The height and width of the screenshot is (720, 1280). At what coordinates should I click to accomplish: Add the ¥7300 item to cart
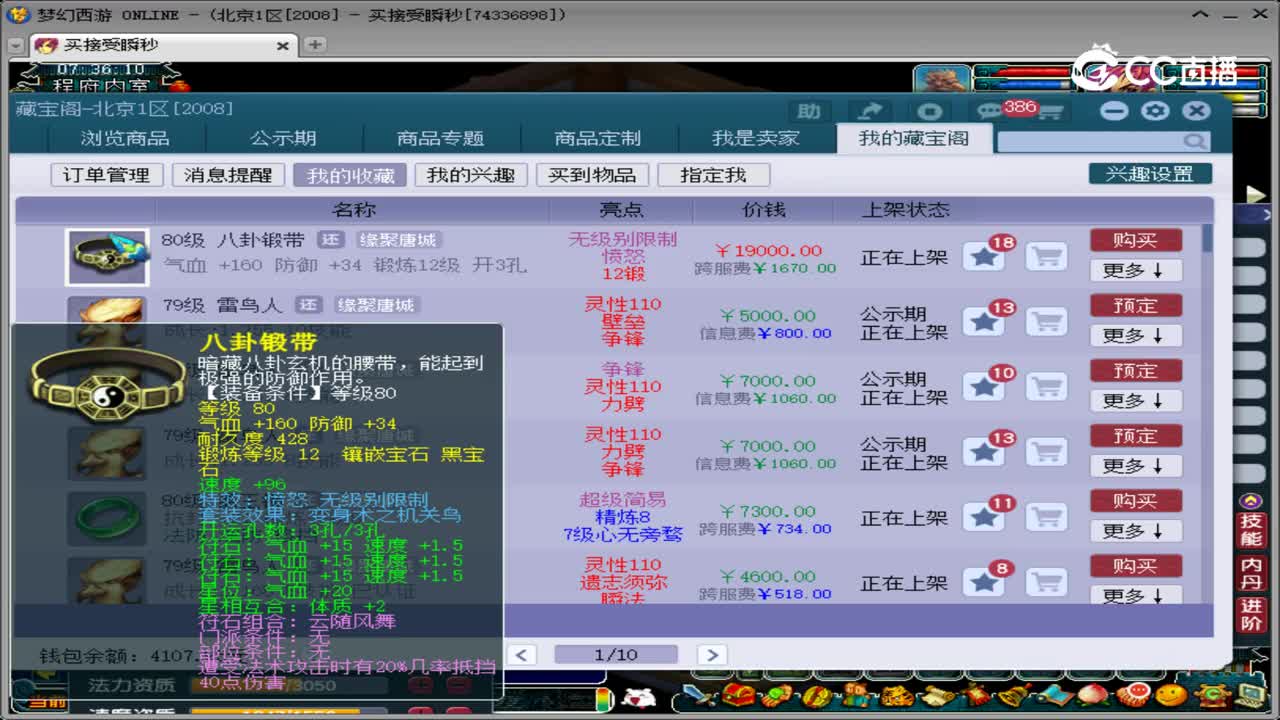(1046, 516)
